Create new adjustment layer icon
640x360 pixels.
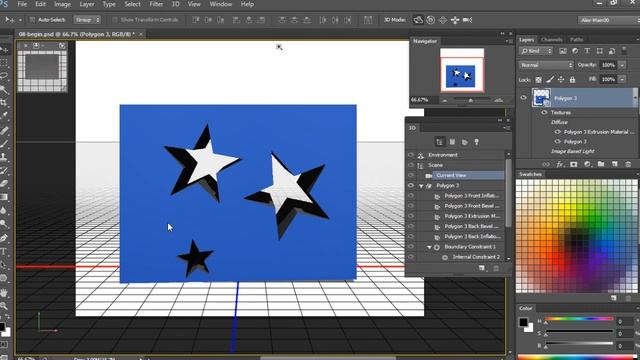(587, 164)
